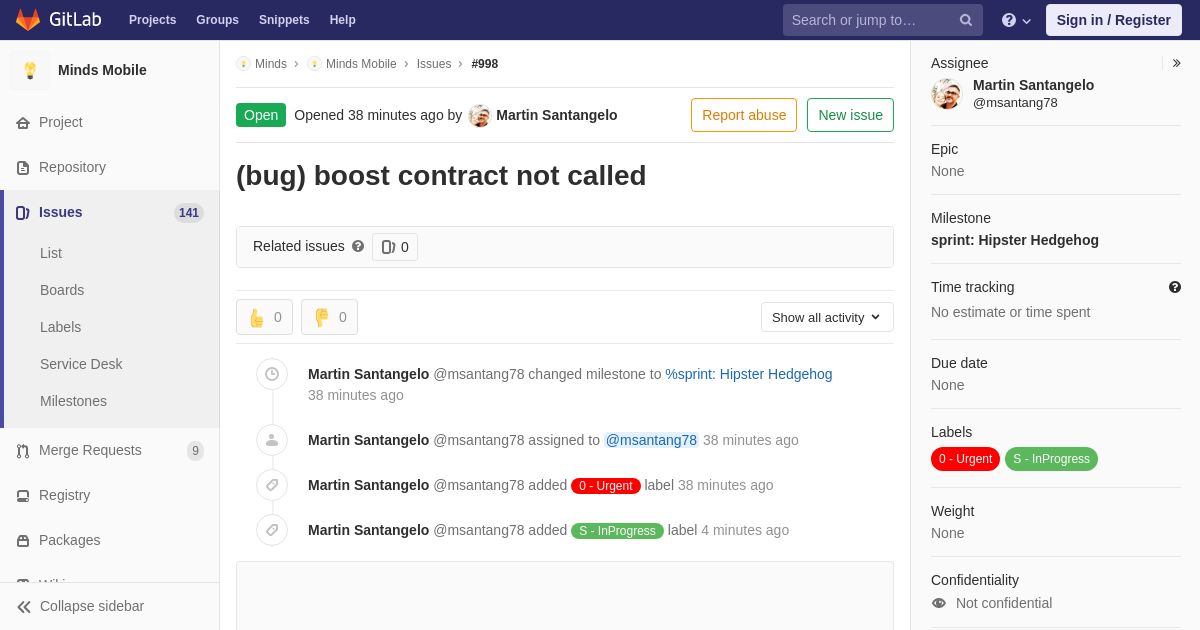Image resolution: width=1200 pixels, height=630 pixels.
Task: Click the Issues breadcrumb link
Action: point(434,64)
